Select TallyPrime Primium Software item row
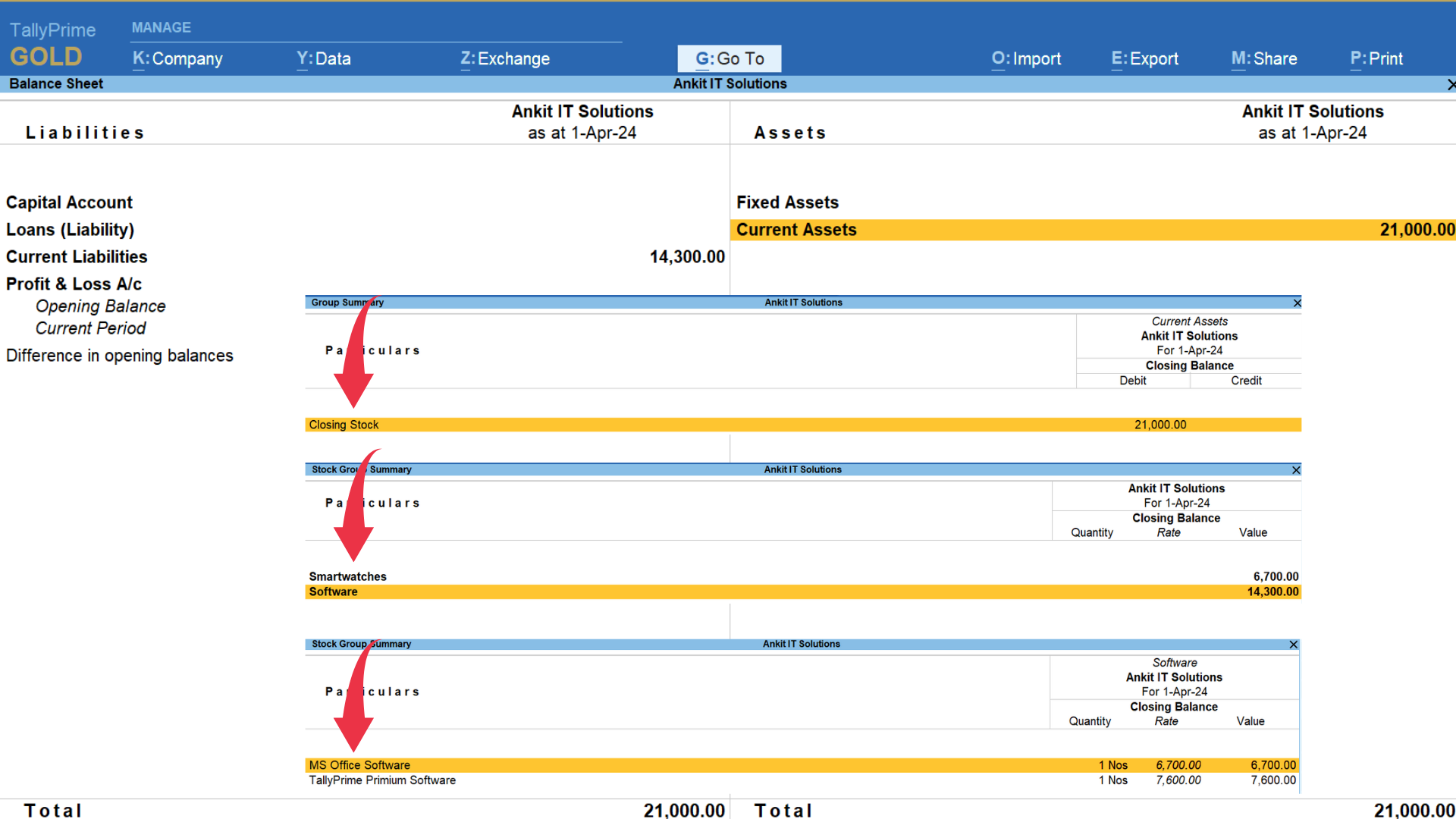The width and height of the screenshot is (1456, 819). coord(802,780)
